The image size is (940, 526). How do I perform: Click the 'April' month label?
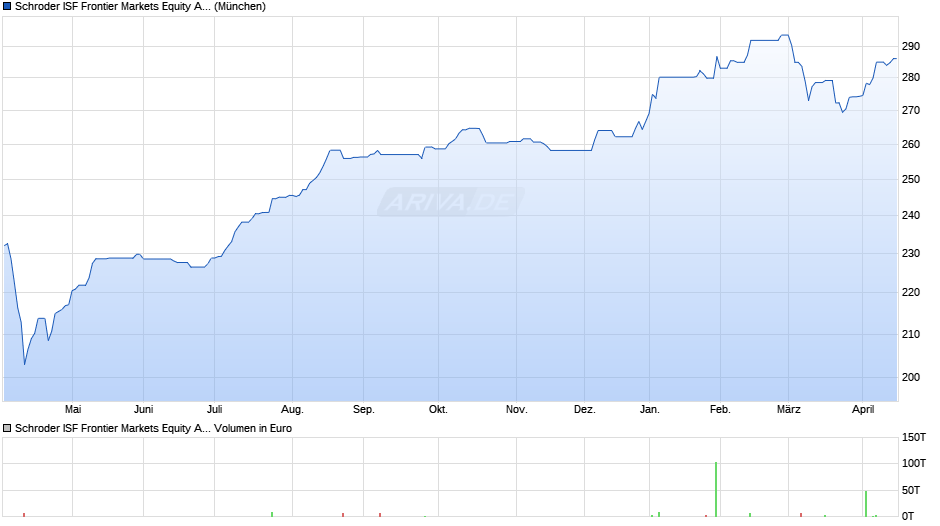click(x=863, y=410)
